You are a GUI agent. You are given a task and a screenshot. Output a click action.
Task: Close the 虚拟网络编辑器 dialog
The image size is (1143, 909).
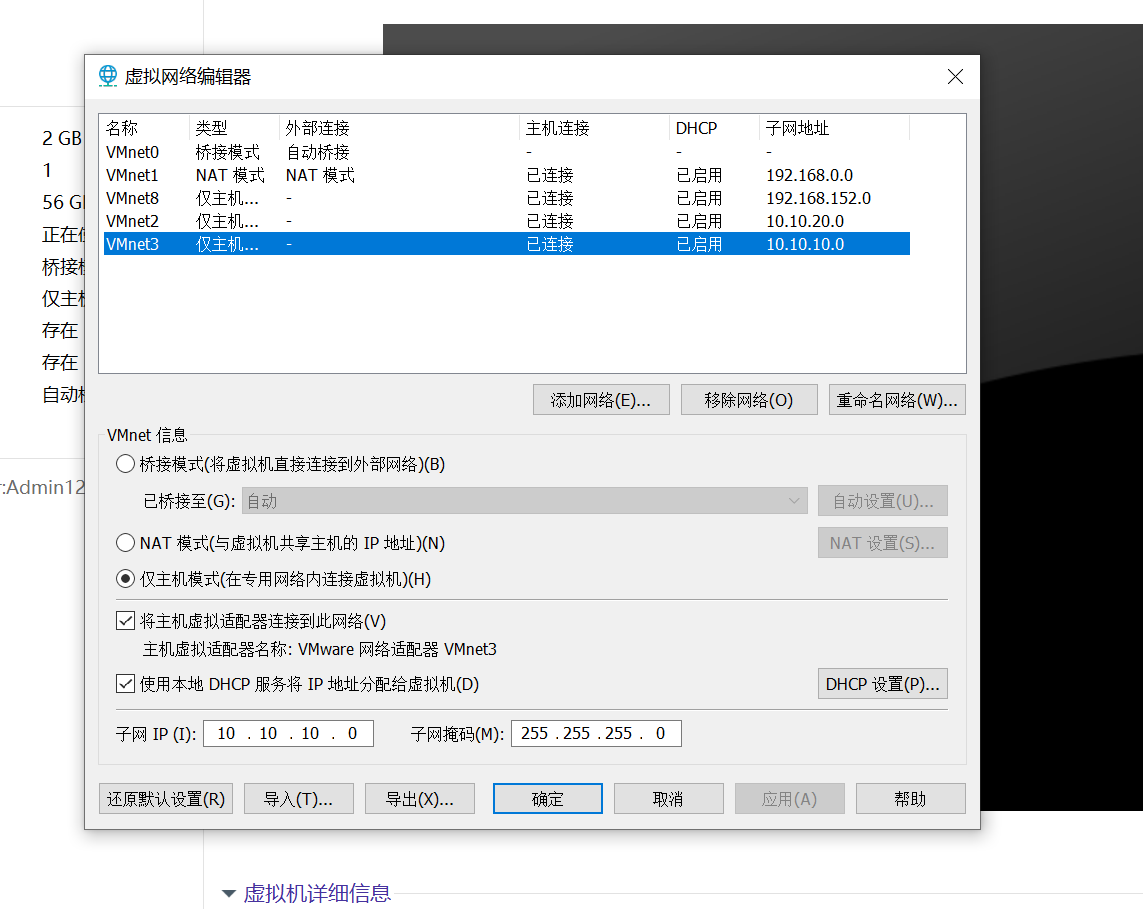[955, 77]
